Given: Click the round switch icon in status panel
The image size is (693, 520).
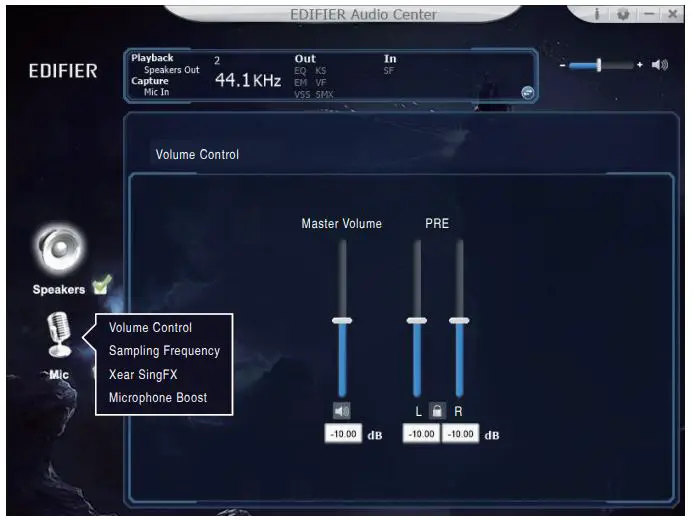Looking at the screenshot, I should [x=527, y=93].
